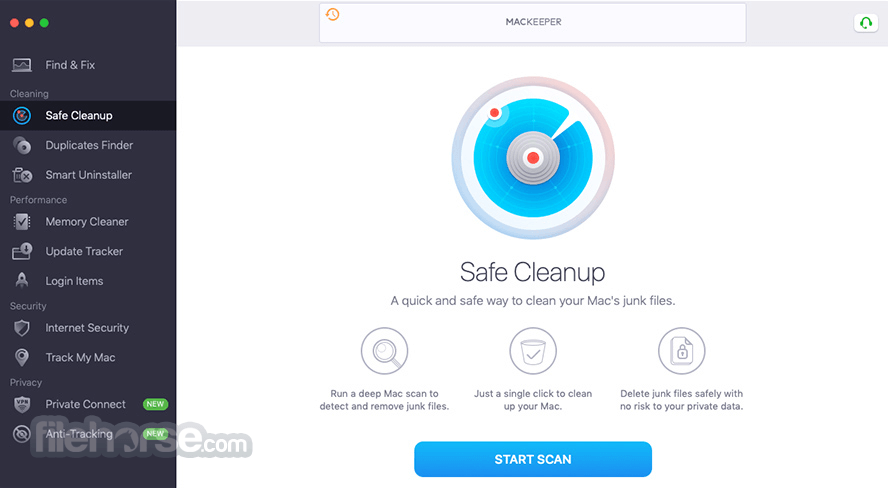
Task: Open Internet Security shield icon
Action: point(22,328)
